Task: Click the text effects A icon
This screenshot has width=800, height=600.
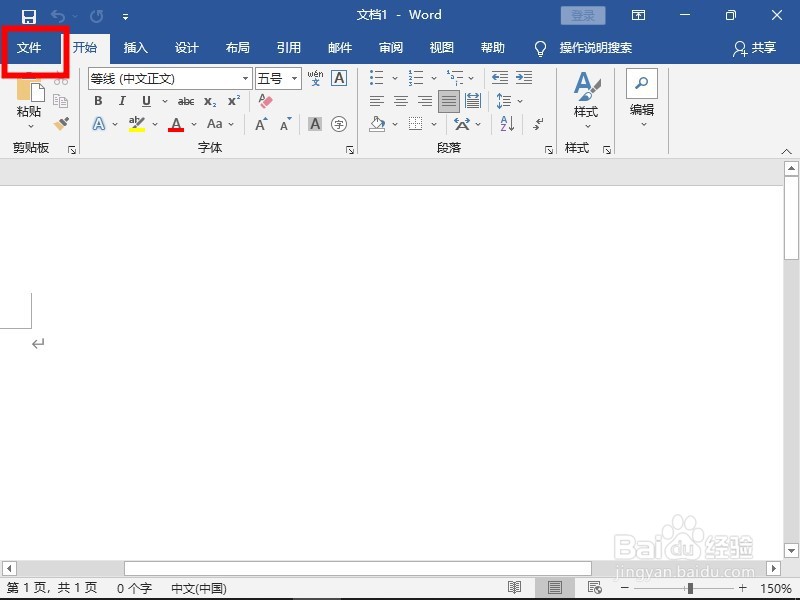Action: (x=98, y=123)
